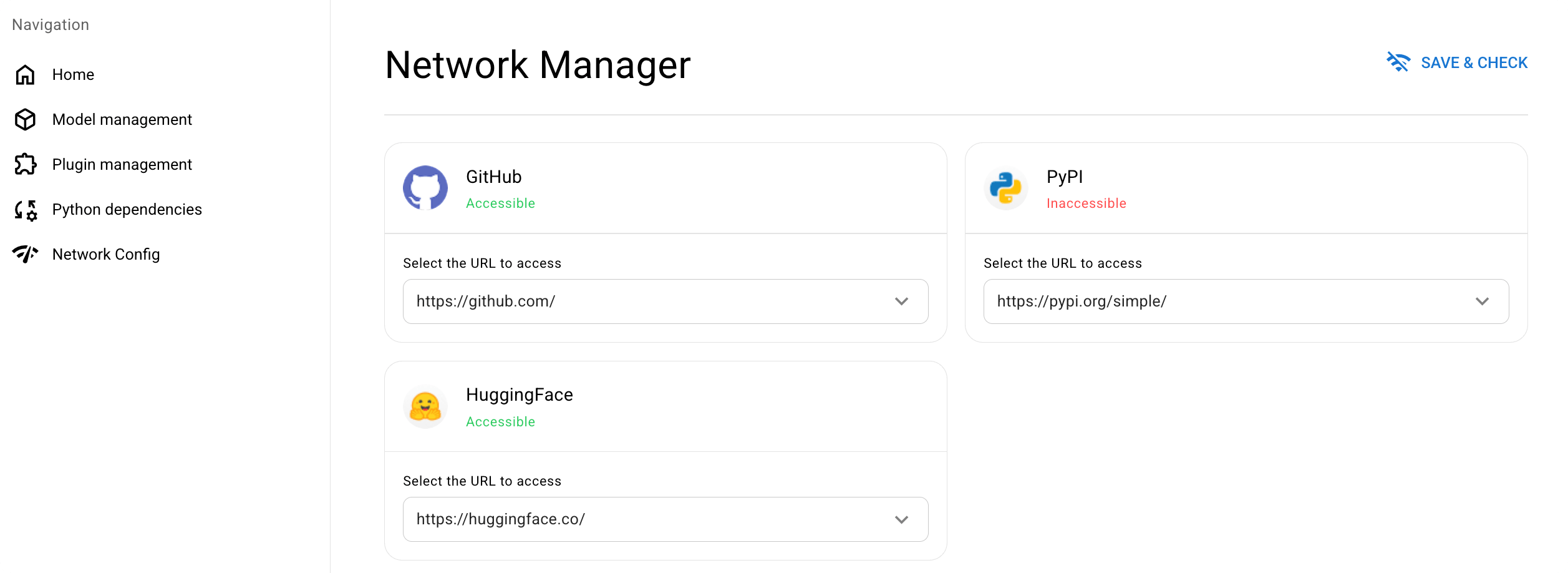1568x573 pixels.
Task: Open the Model management page
Action: (x=122, y=119)
